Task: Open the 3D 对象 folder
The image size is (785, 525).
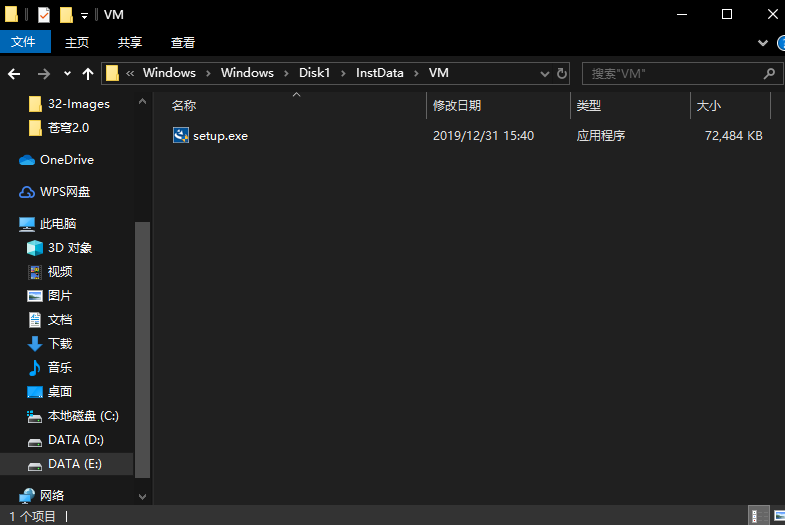Action: 70,248
